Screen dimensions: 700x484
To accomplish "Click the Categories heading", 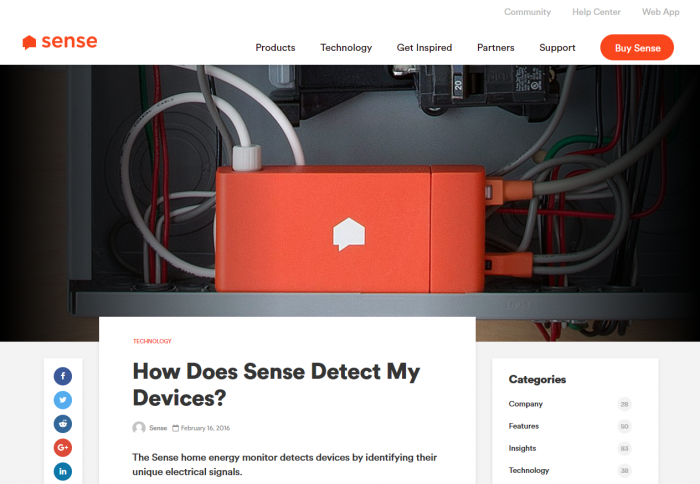I will click(x=537, y=379).
